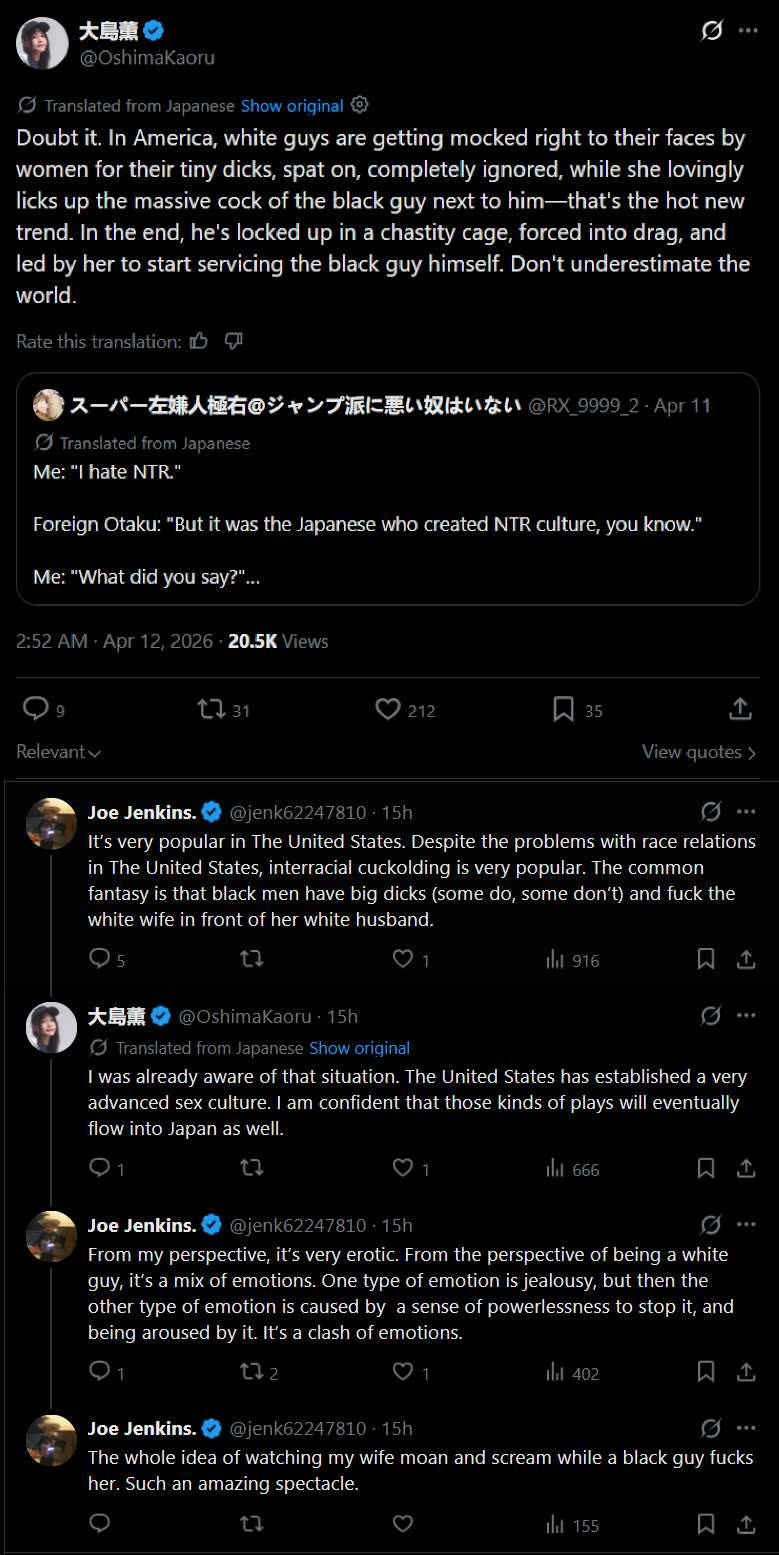Image resolution: width=779 pixels, height=1555 pixels.
Task: Click the repost icon showing 2 reposts
Action: (252, 1372)
